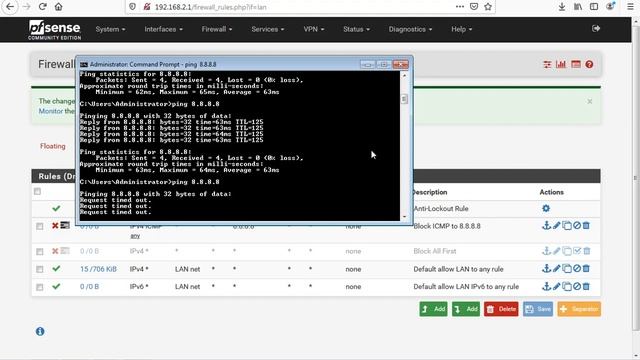
Task: Copy the Block ICMP to 8.8.8.8 rule
Action: [x=567, y=226]
